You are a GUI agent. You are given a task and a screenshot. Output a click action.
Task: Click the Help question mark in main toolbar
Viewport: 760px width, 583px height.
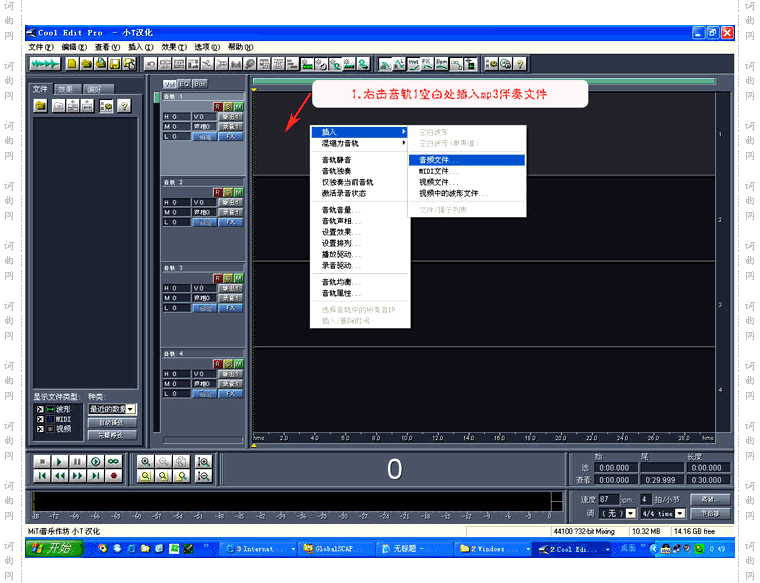tap(520, 64)
